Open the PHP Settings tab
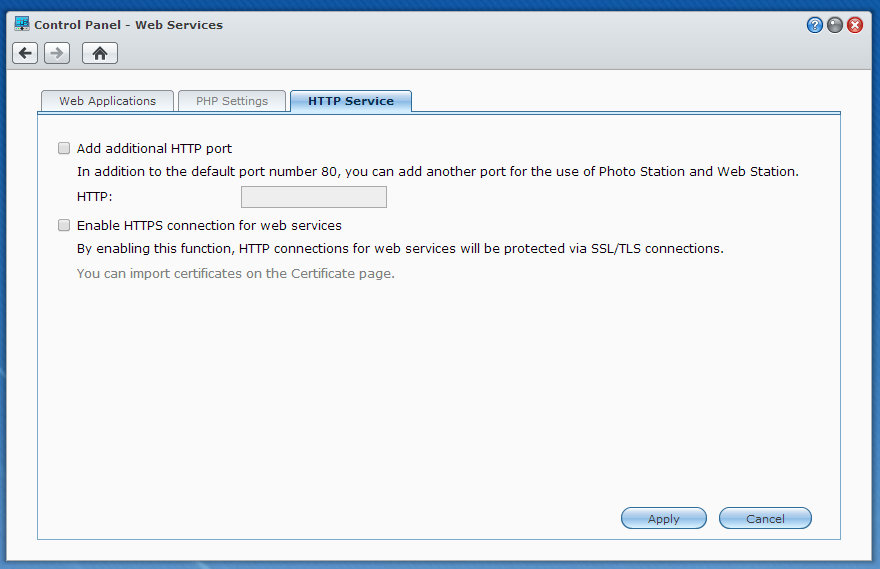This screenshot has height=569, width=880. coord(232,101)
